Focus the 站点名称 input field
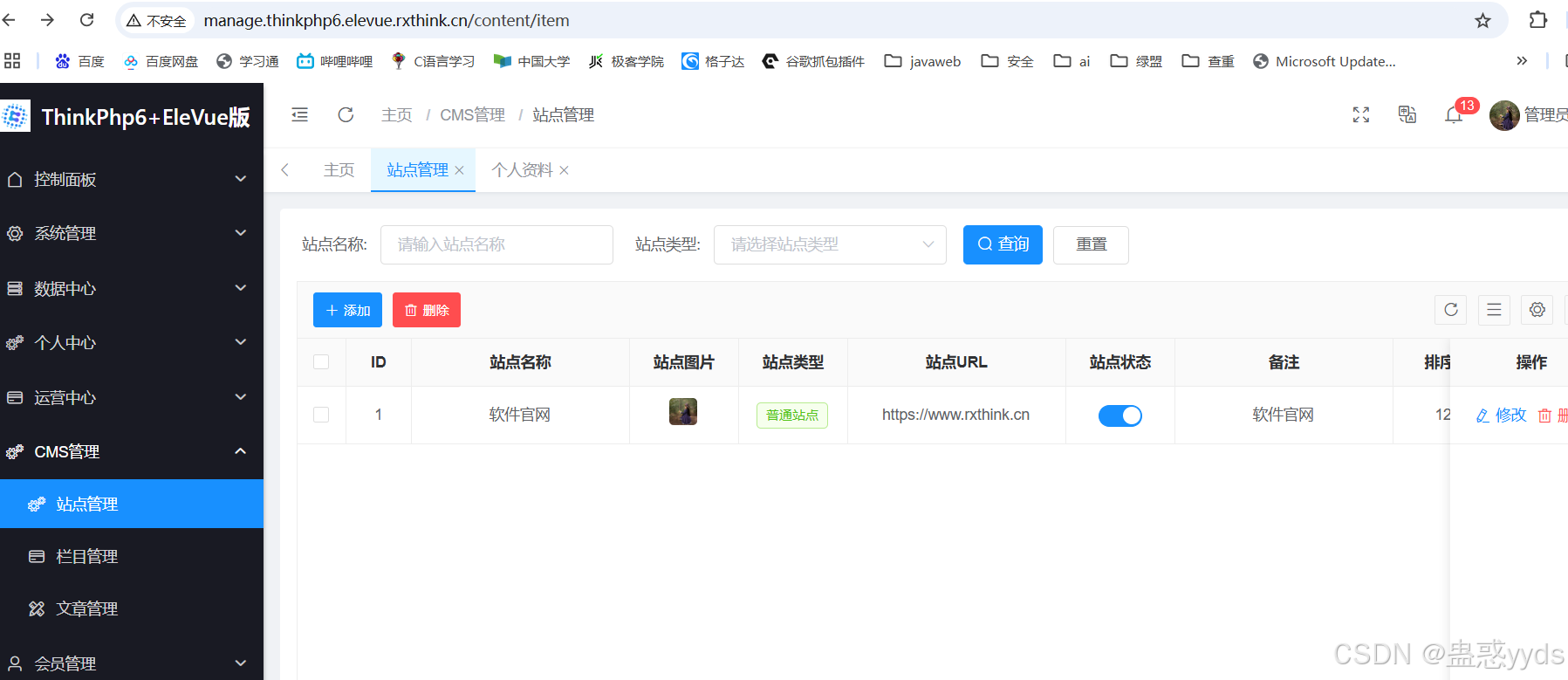1568x680 pixels. tap(496, 244)
